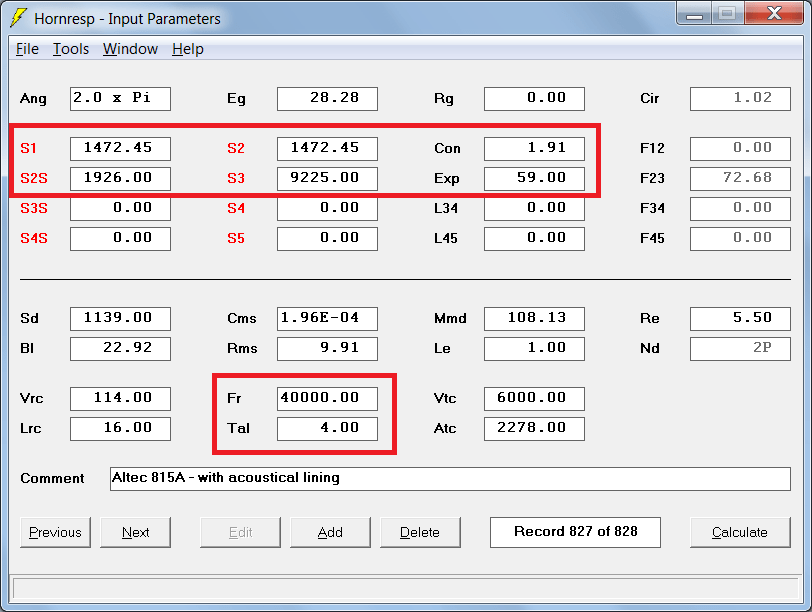Click the Vrc label
The width and height of the screenshot is (812, 612).
[x=31, y=398]
